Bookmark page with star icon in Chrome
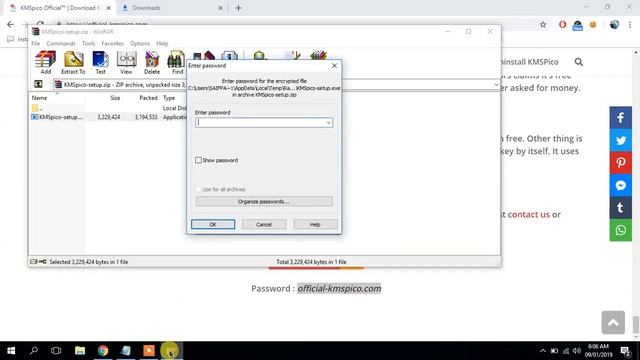Screen dimensions: 640x360 543,25
